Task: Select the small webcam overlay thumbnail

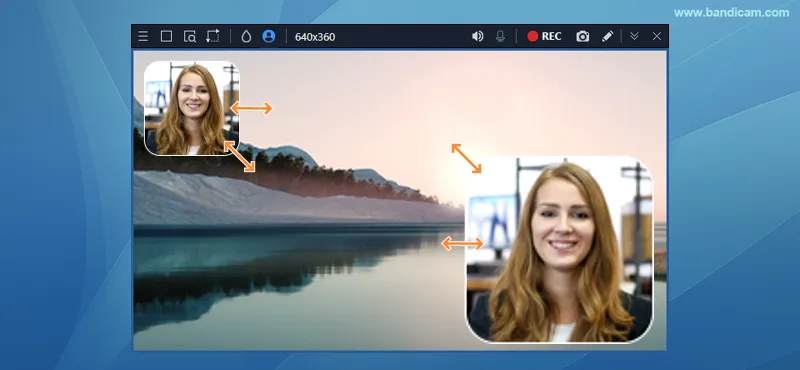Action: tap(192, 108)
